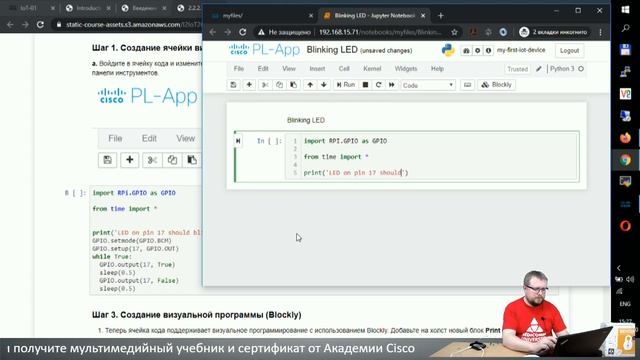This screenshot has height=360, width=640.
Task: Open Windows search from the taskbar
Action: tap(625, 29)
